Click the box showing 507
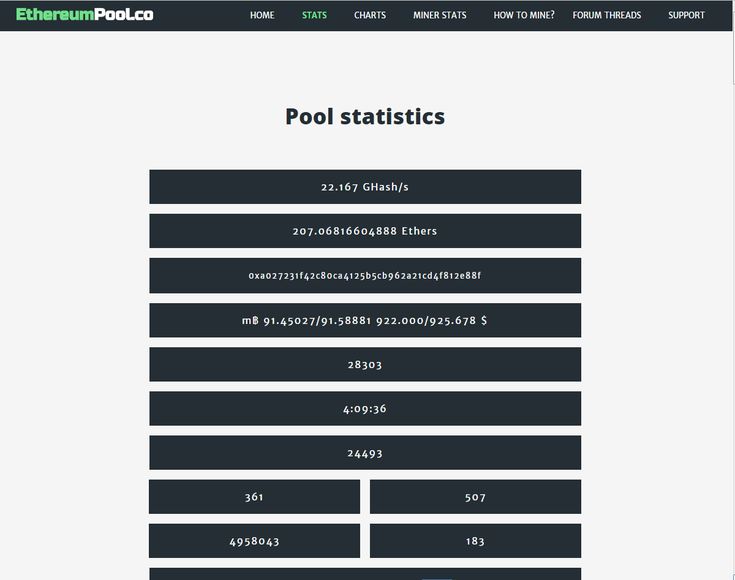This screenshot has height=580, width=735. (475, 497)
